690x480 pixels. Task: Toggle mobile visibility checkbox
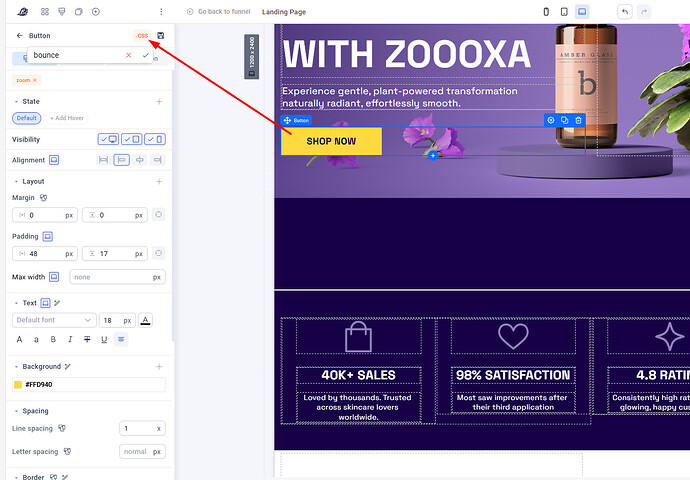pyautogui.click(x=155, y=139)
